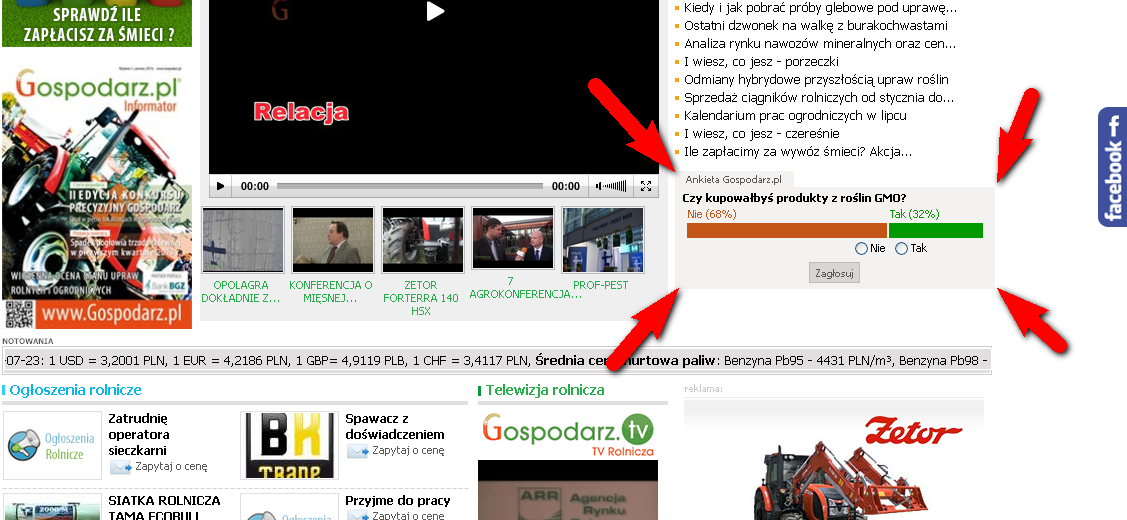Viewport: 1127px width, 520px height.
Task: Open ad Spawacz z doświadczeniem
Action: click(395, 427)
